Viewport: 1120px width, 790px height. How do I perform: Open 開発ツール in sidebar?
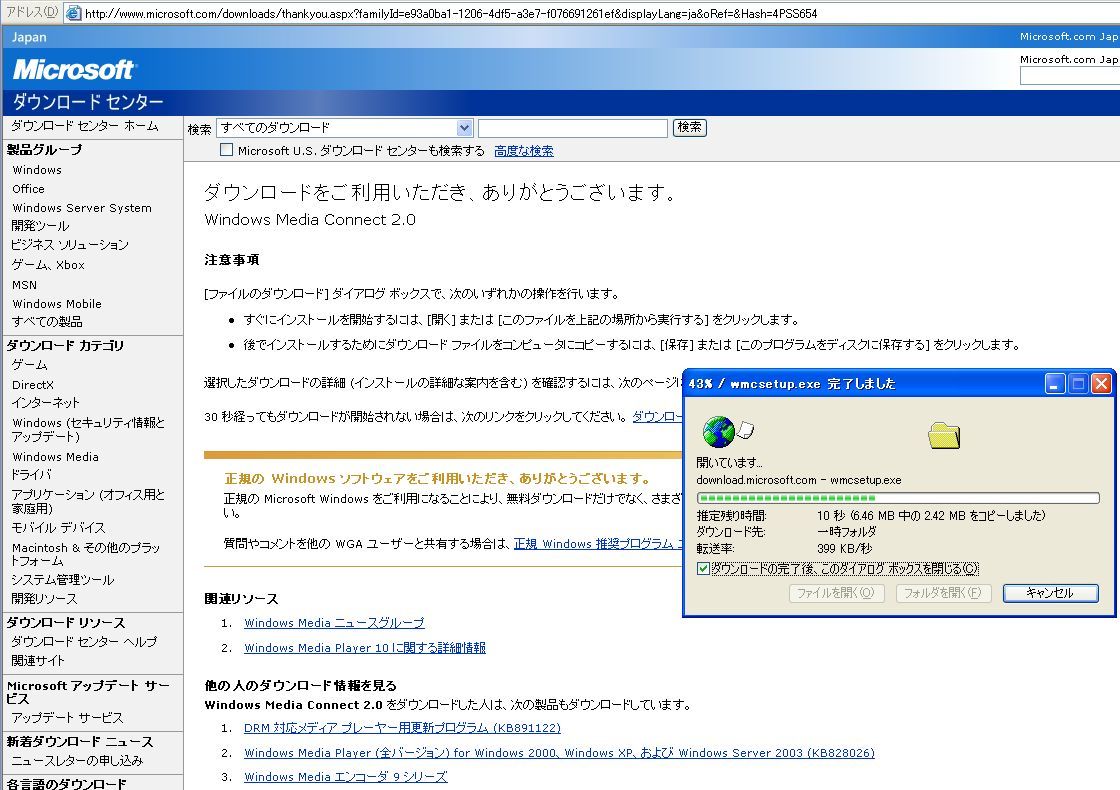[41, 226]
